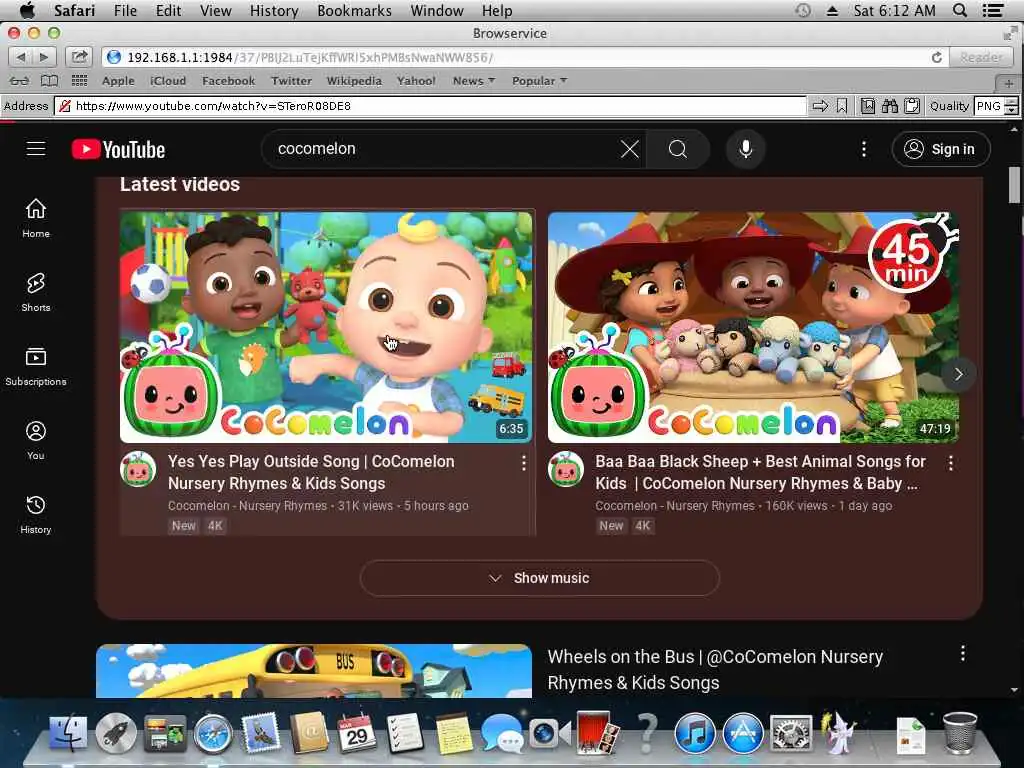Open Shorts in the sidebar
This screenshot has width=1024, height=768.
click(36, 293)
